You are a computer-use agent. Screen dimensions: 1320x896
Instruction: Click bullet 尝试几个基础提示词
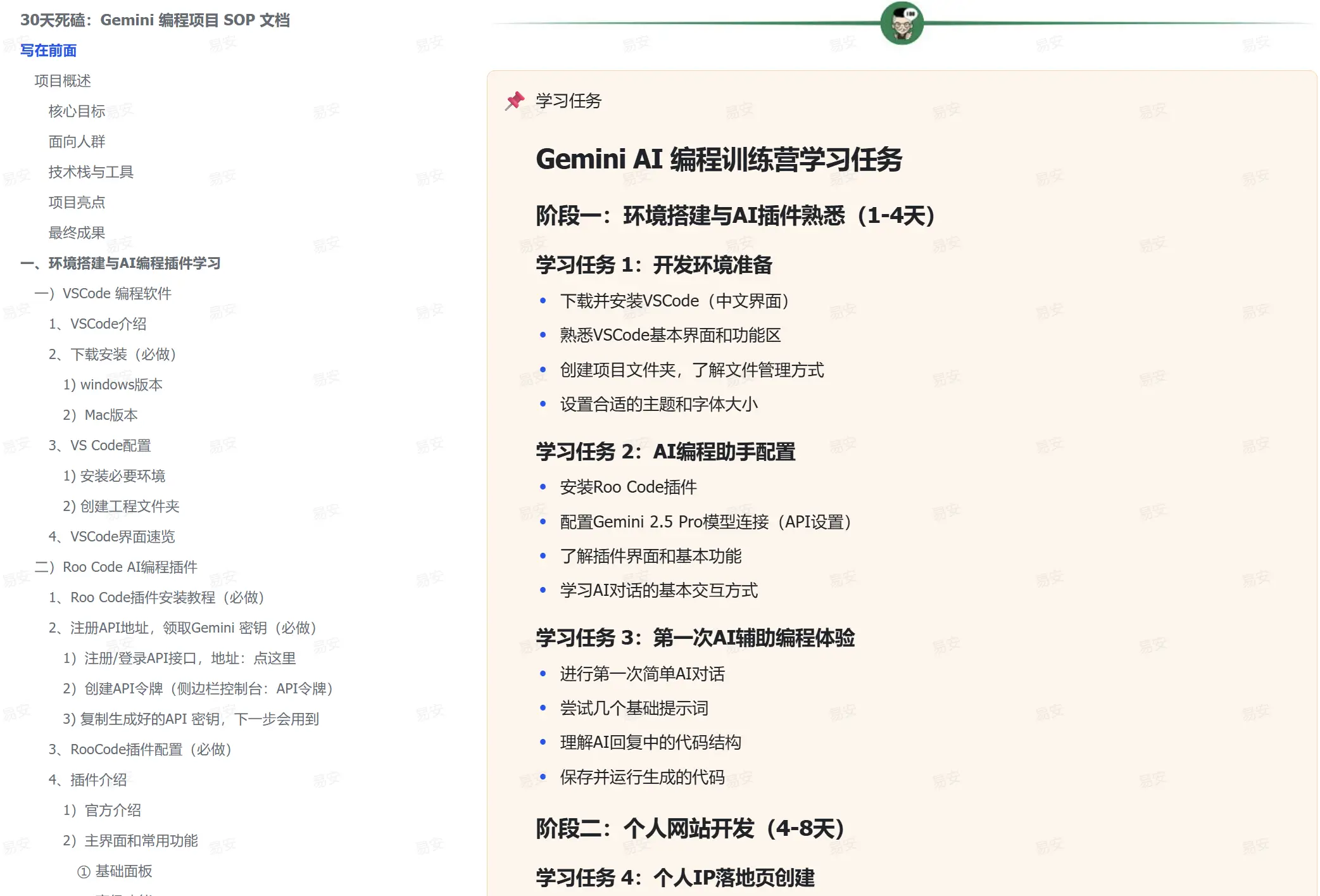pos(634,708)
